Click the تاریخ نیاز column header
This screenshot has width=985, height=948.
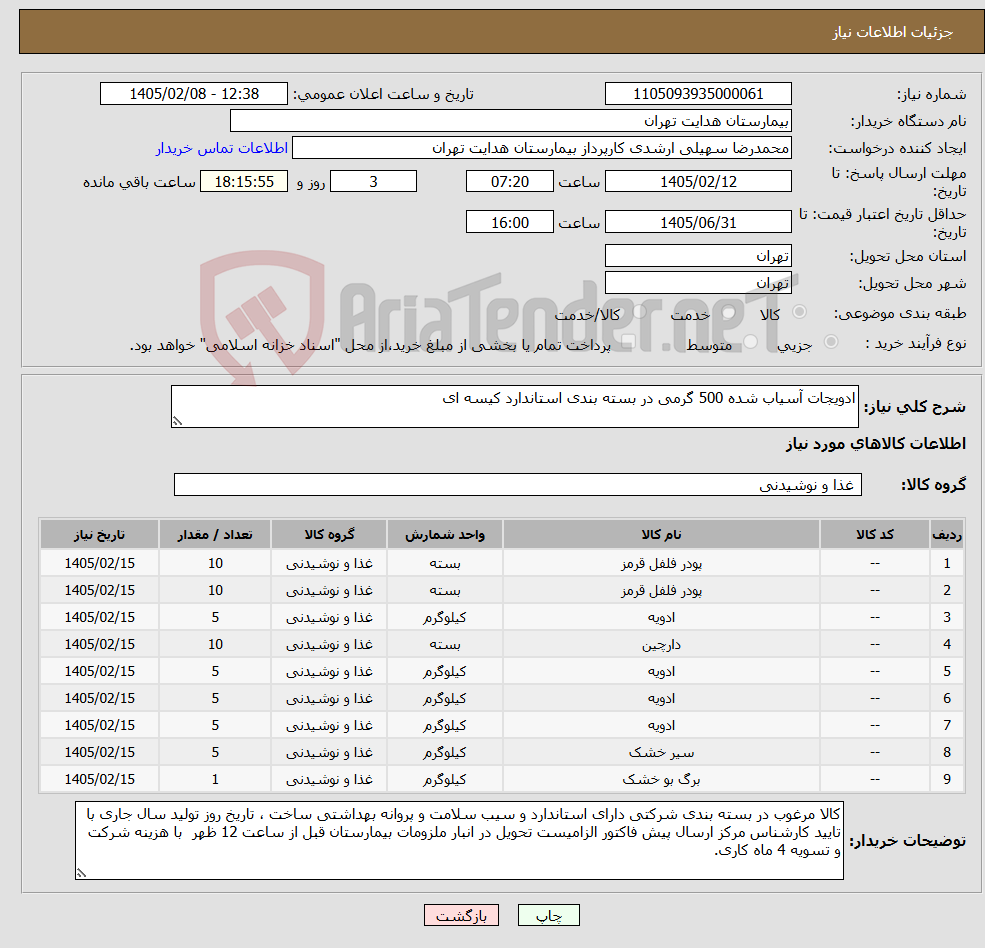(99, 535)
